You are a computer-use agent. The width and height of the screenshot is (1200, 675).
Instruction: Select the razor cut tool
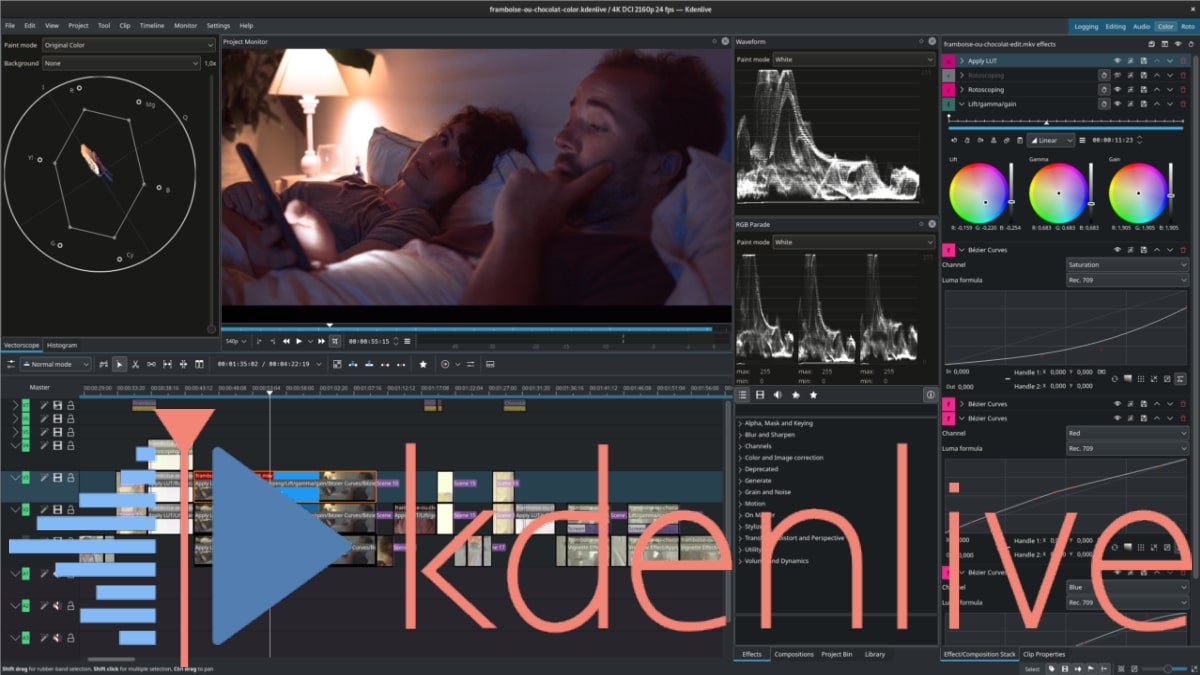pos(135,365)
